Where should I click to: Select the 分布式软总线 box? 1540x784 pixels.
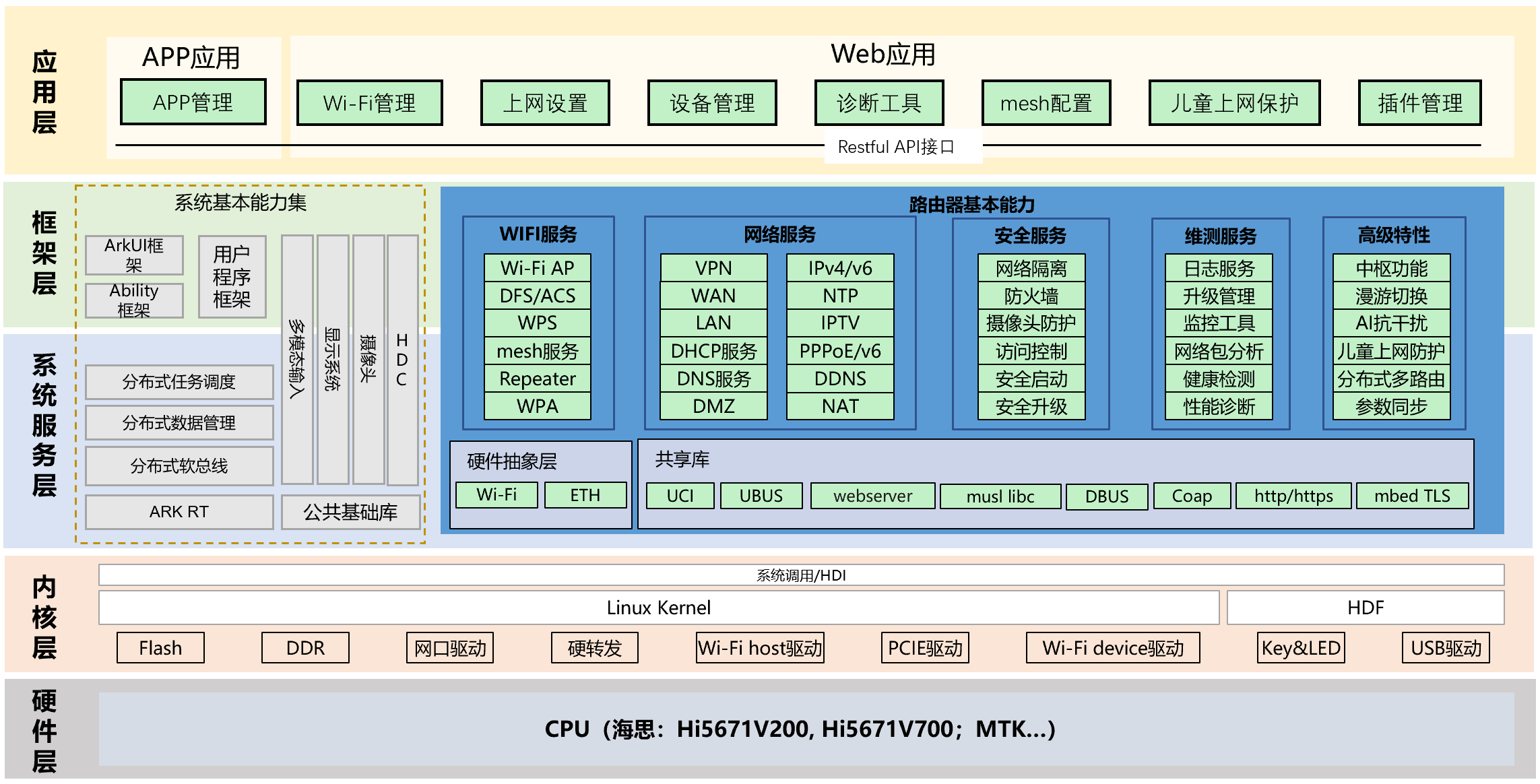coord(179,465)
